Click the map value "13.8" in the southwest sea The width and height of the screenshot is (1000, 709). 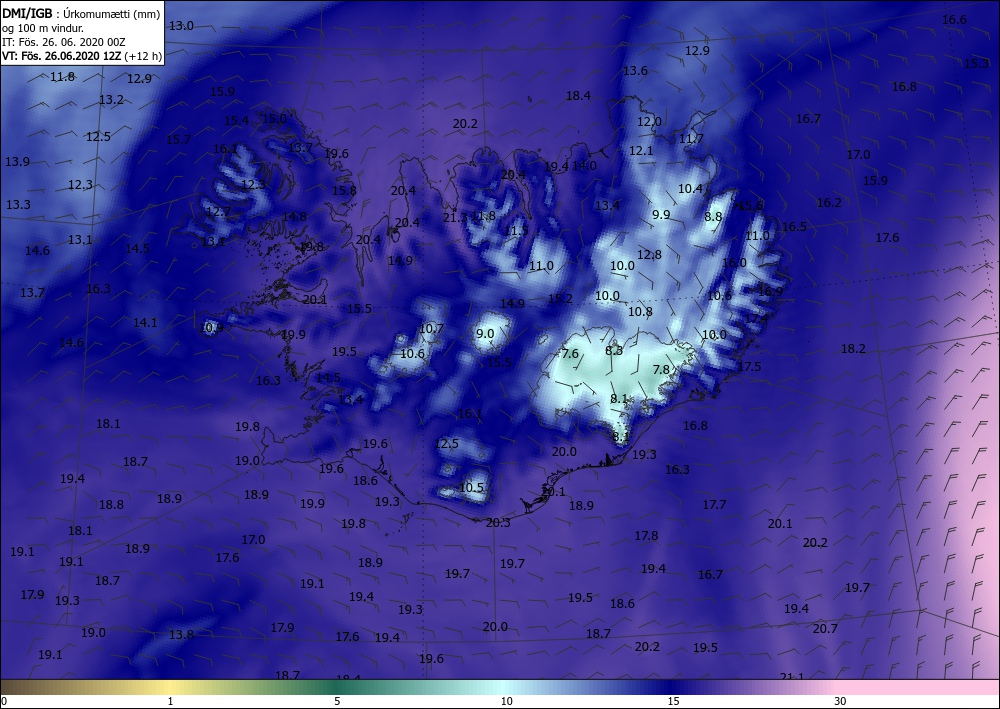click(181, 634)
